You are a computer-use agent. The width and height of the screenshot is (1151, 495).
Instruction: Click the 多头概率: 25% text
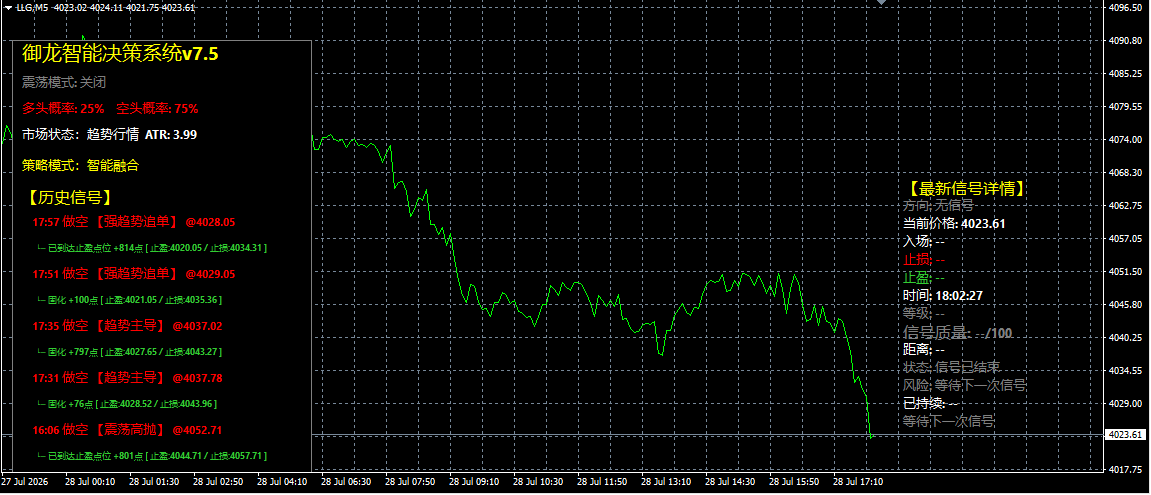tap(63, 108)
